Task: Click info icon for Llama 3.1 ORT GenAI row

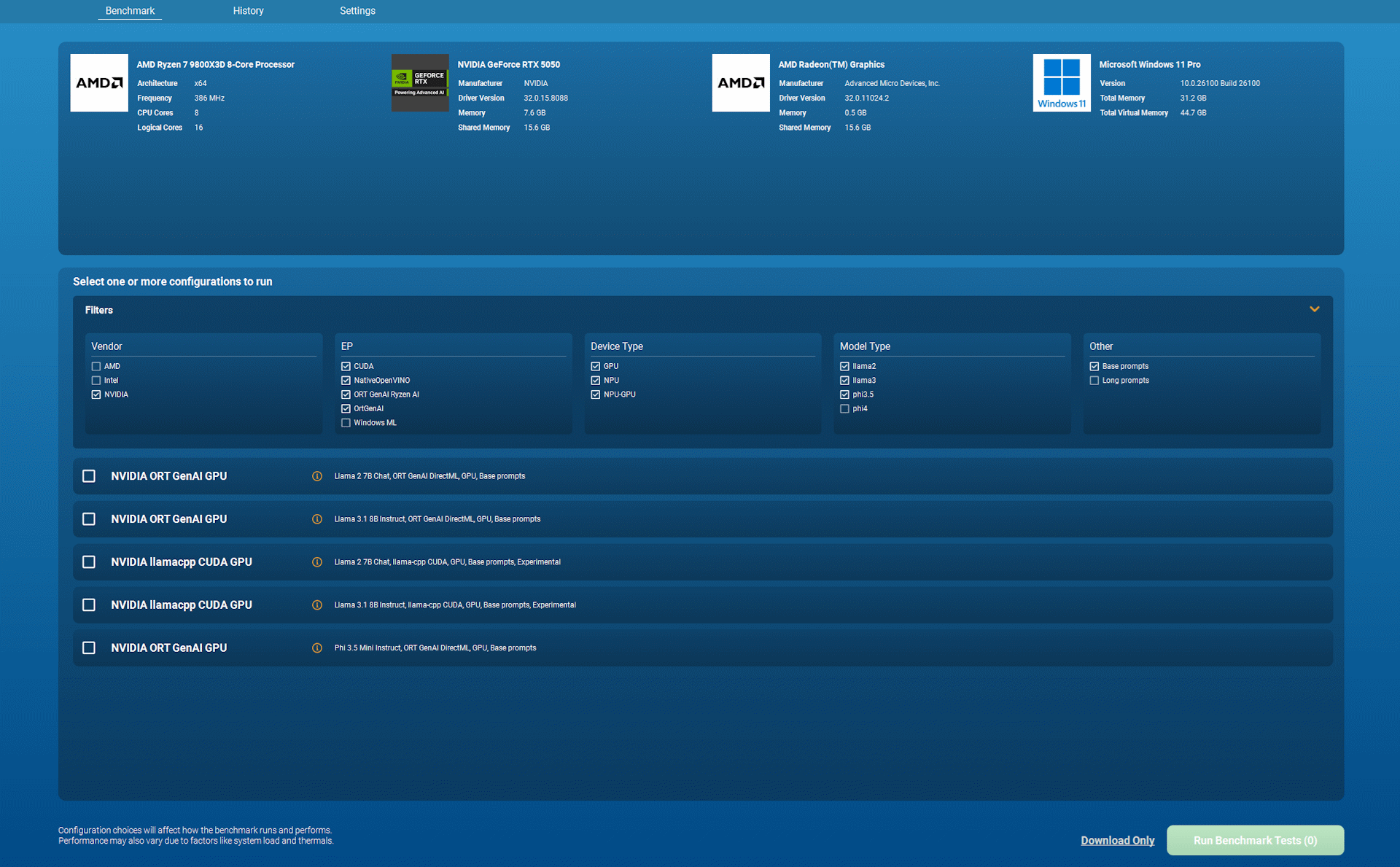Action: click(x=317, y=519)
